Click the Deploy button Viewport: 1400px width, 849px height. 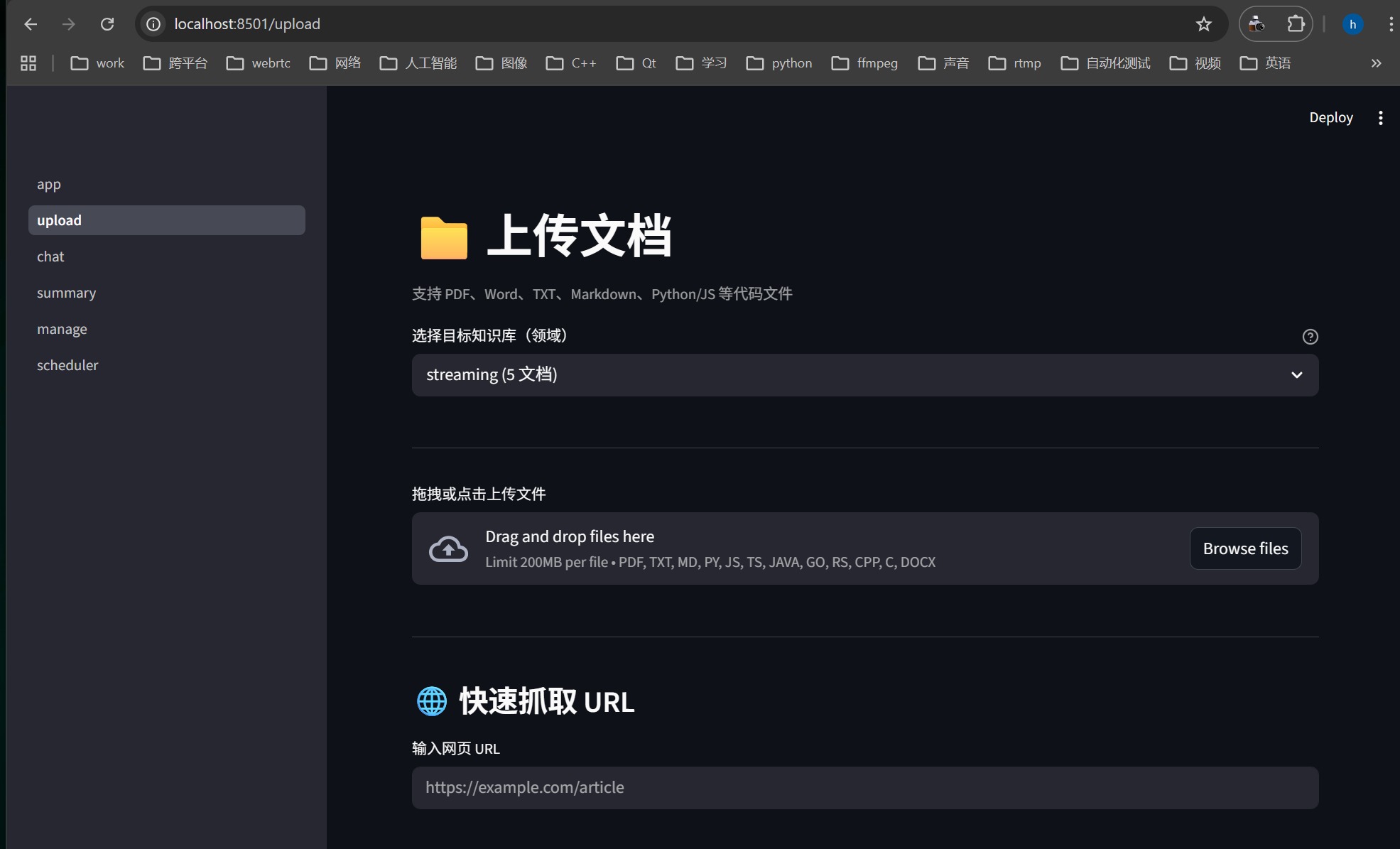[1330, 118]
